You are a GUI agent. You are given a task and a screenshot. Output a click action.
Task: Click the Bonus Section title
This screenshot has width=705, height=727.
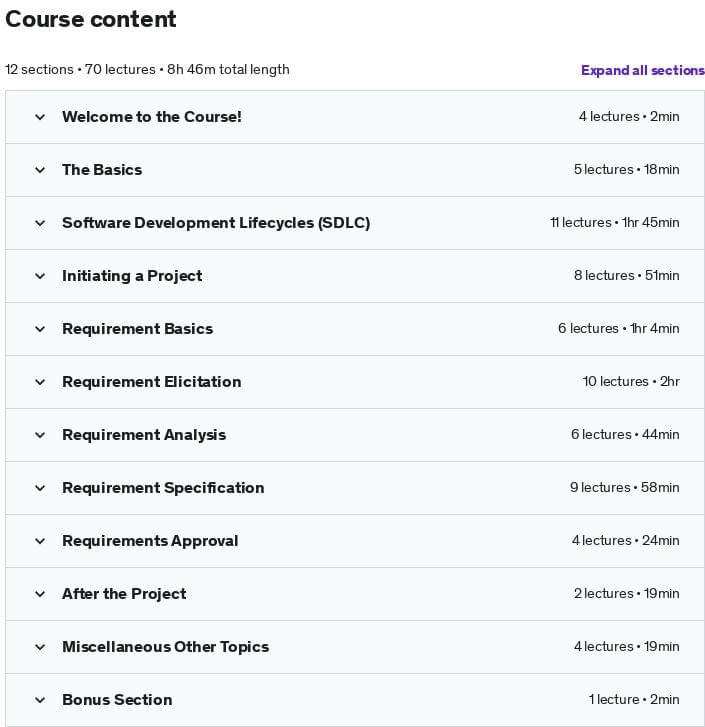tap(117, 700)
